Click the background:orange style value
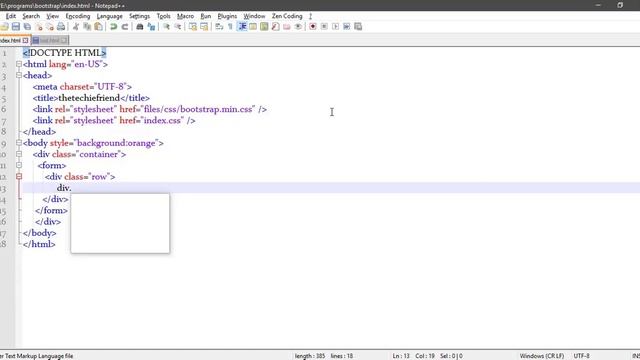 [x=116, y=143]
